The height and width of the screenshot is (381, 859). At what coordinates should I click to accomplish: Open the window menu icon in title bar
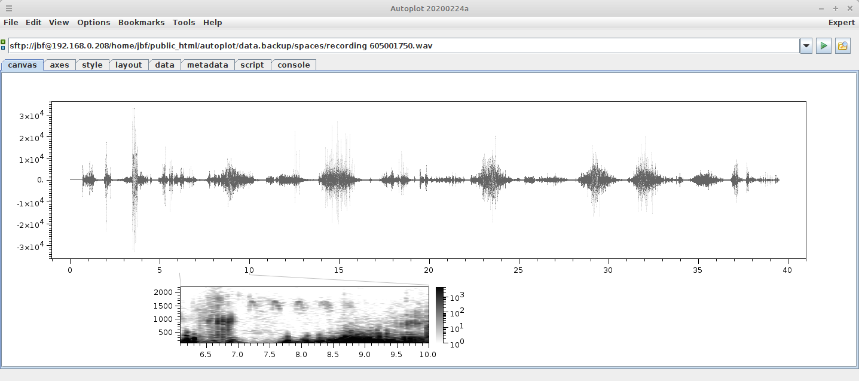[9, 8]
